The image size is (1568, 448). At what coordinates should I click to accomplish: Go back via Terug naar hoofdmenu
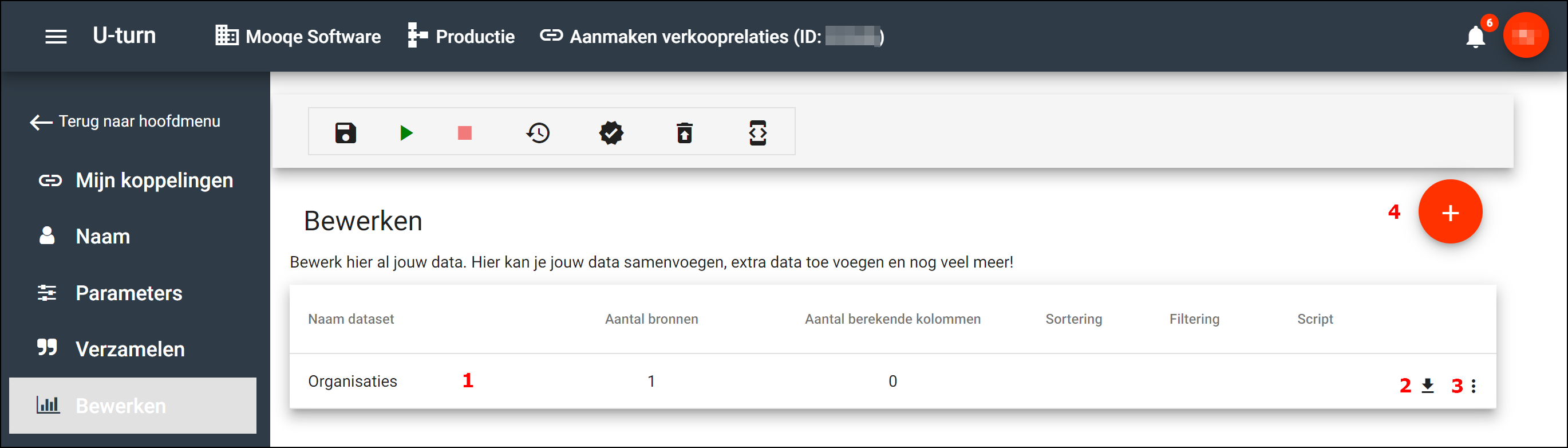[x=126, y=121]
